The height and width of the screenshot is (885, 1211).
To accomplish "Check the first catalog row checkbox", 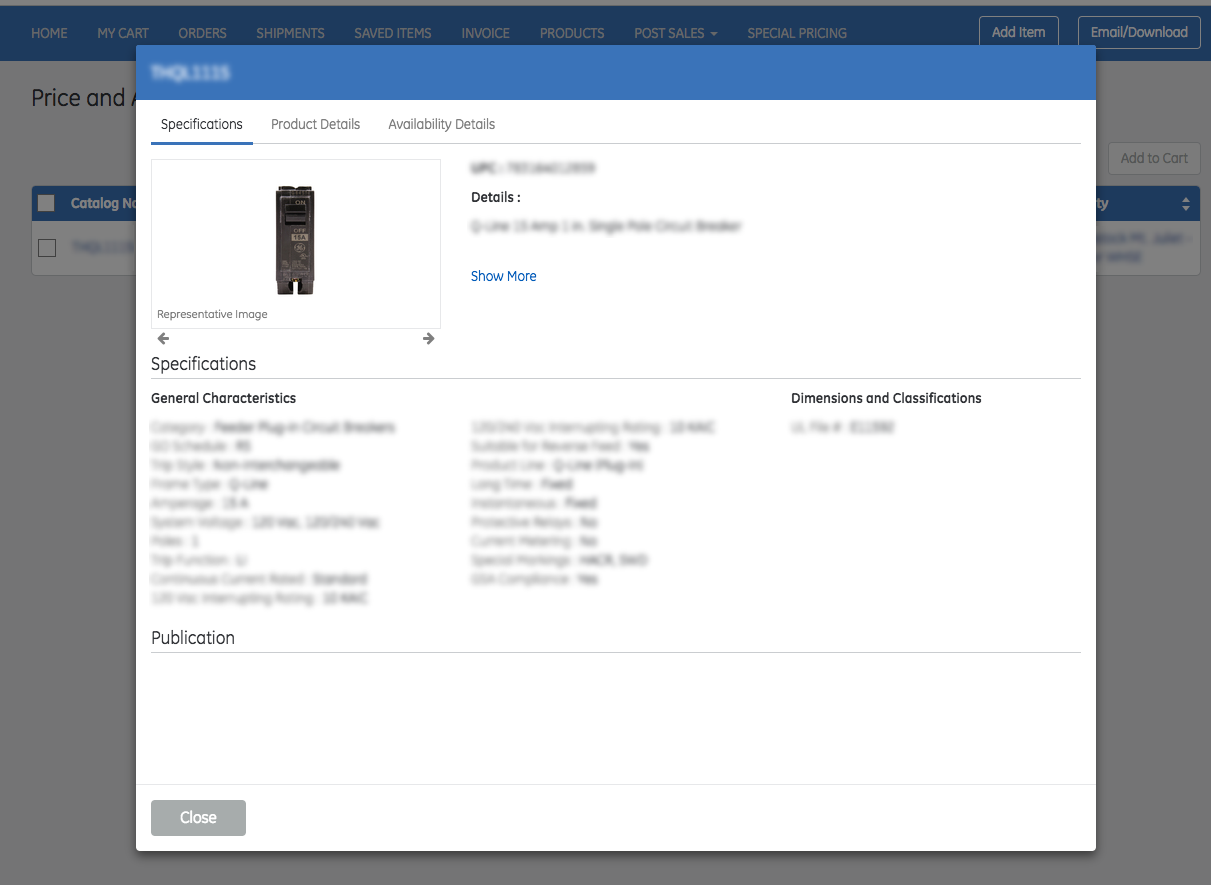I will pos(47,248).
